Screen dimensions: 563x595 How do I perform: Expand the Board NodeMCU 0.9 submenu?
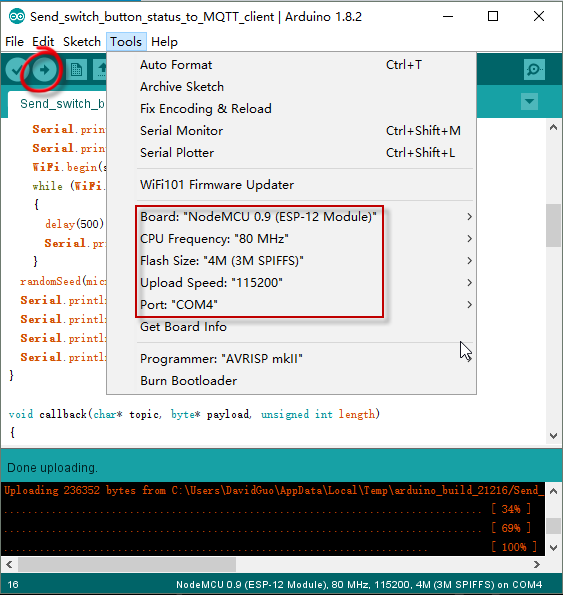(x=291, y=217)
